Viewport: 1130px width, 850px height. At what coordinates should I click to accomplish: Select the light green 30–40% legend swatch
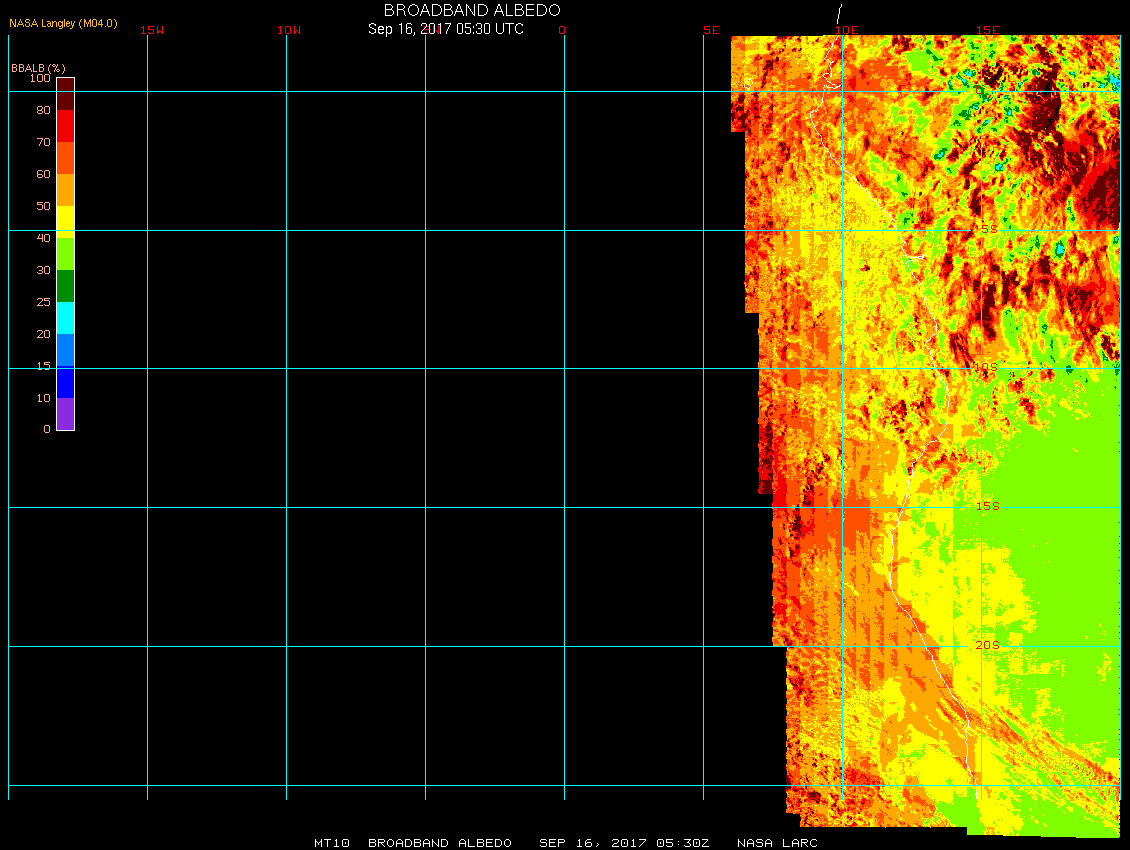[65, 254]
